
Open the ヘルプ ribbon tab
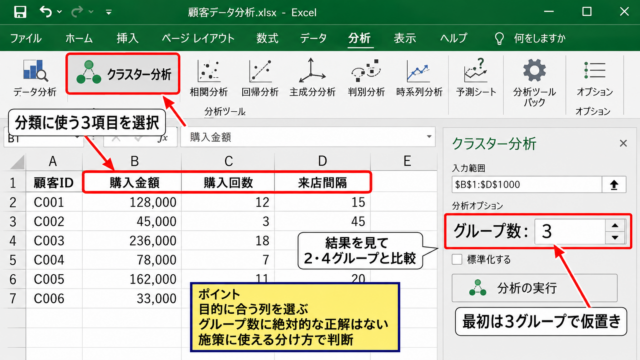[453, 38]
